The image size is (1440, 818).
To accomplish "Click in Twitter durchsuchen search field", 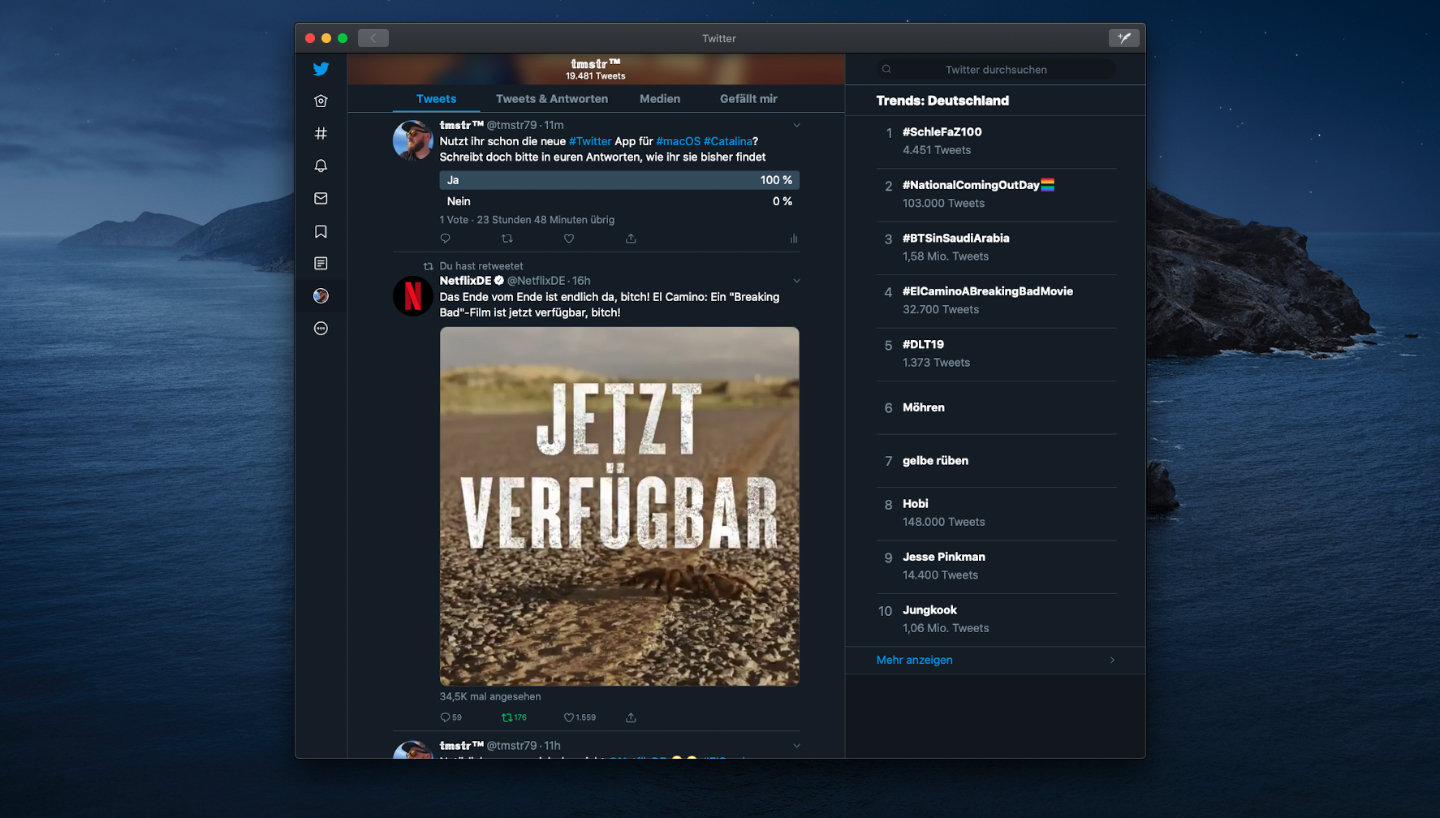I will [995, 70].
